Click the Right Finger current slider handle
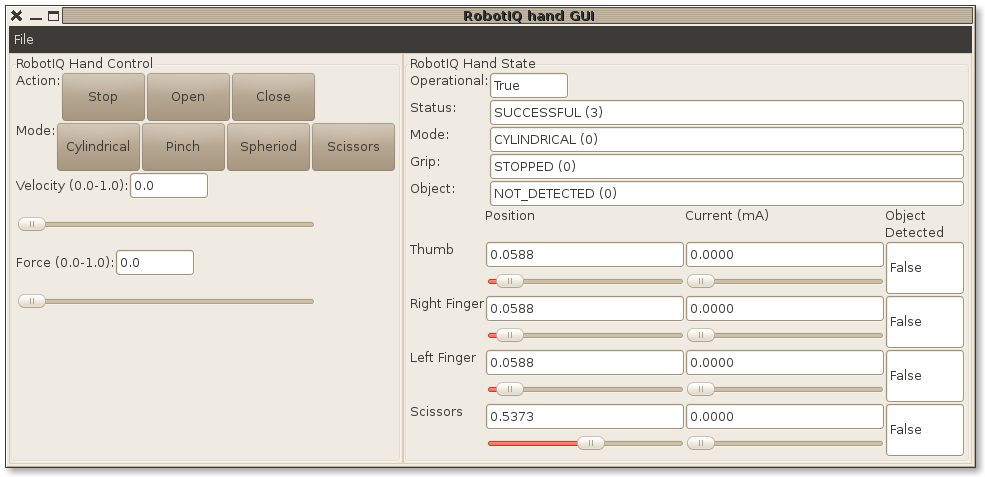This screenshot has height=477, width=985. click(x=700, y=336)
